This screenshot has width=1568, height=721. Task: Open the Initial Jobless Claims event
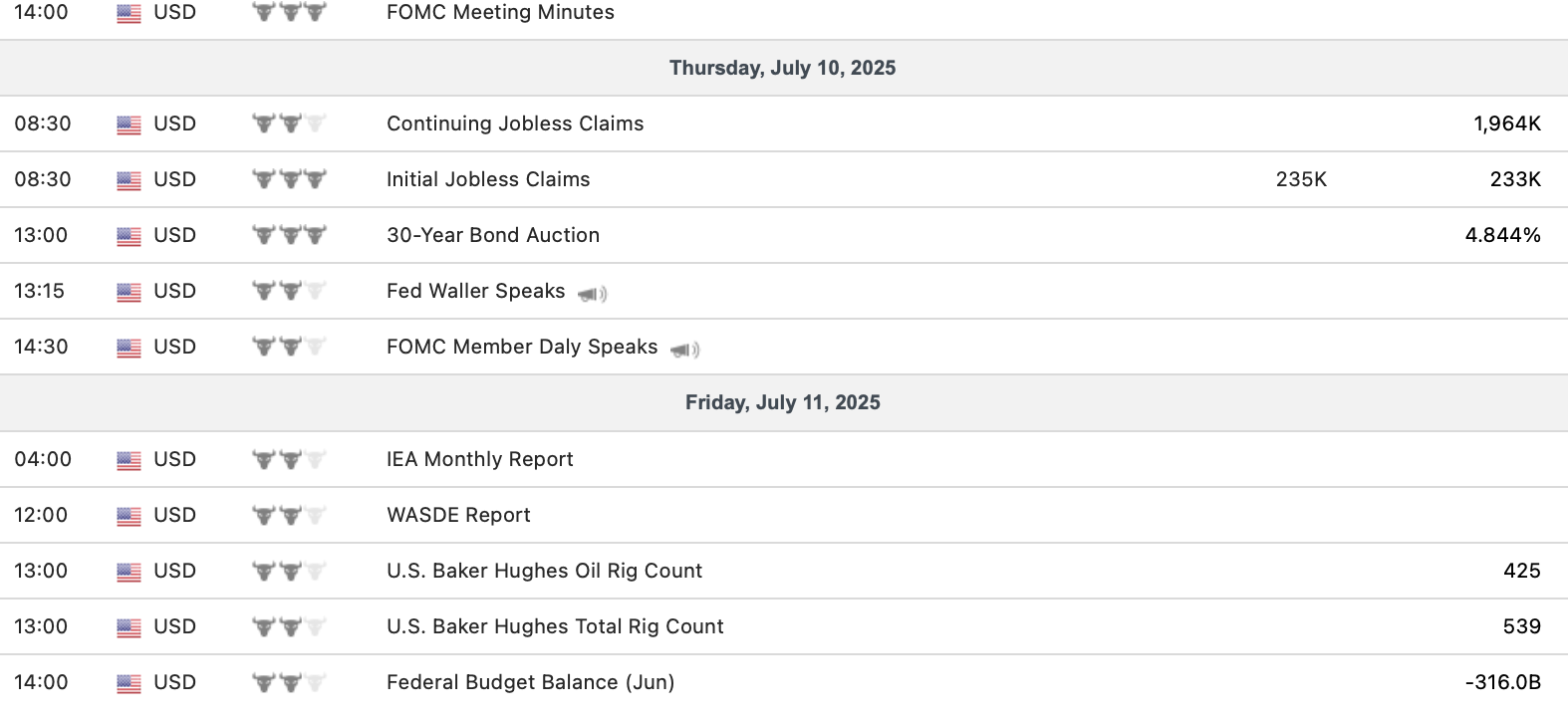point(488,180)
